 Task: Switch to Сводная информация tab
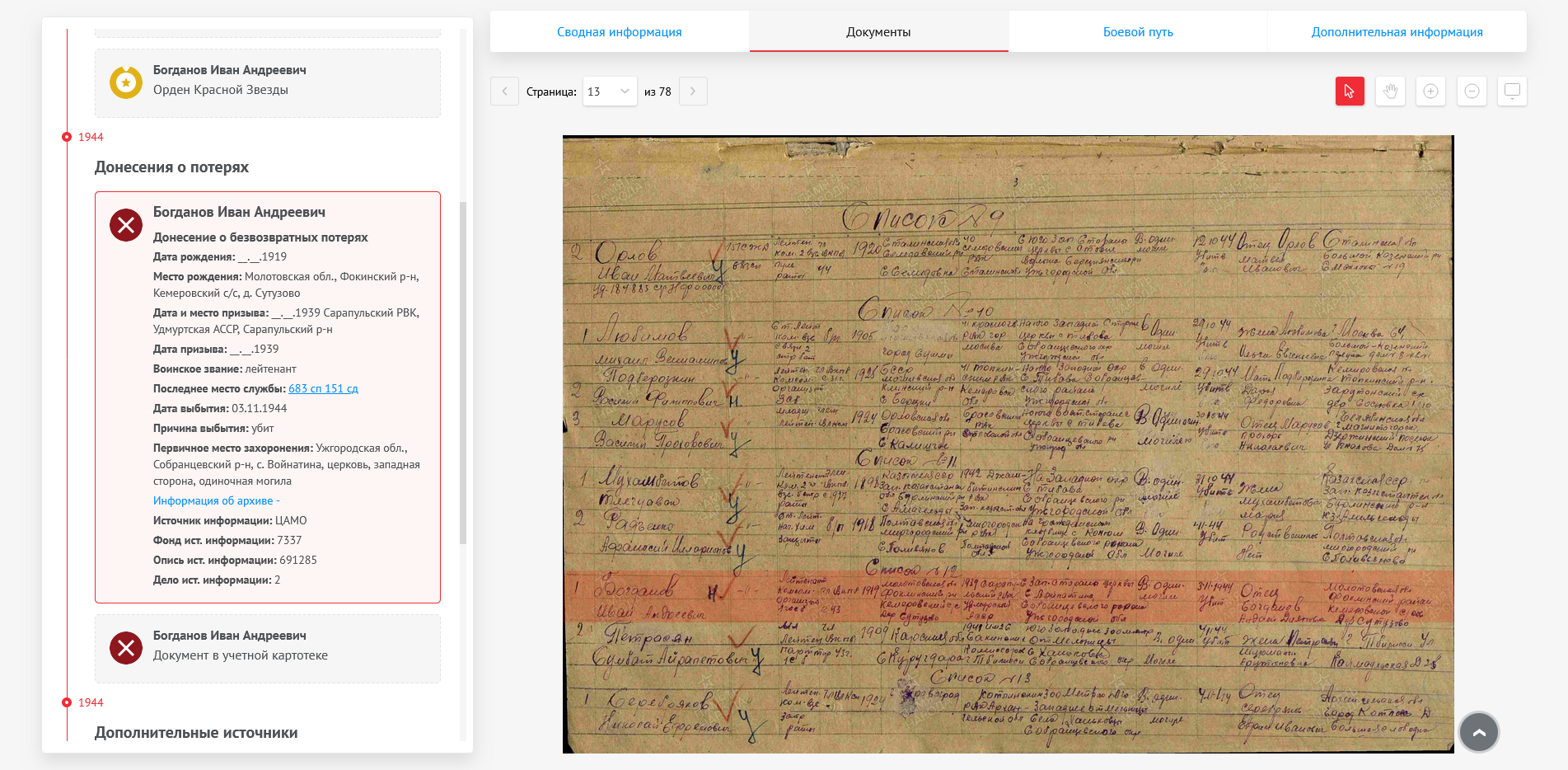pyautogui.click(x=619, y=32)
